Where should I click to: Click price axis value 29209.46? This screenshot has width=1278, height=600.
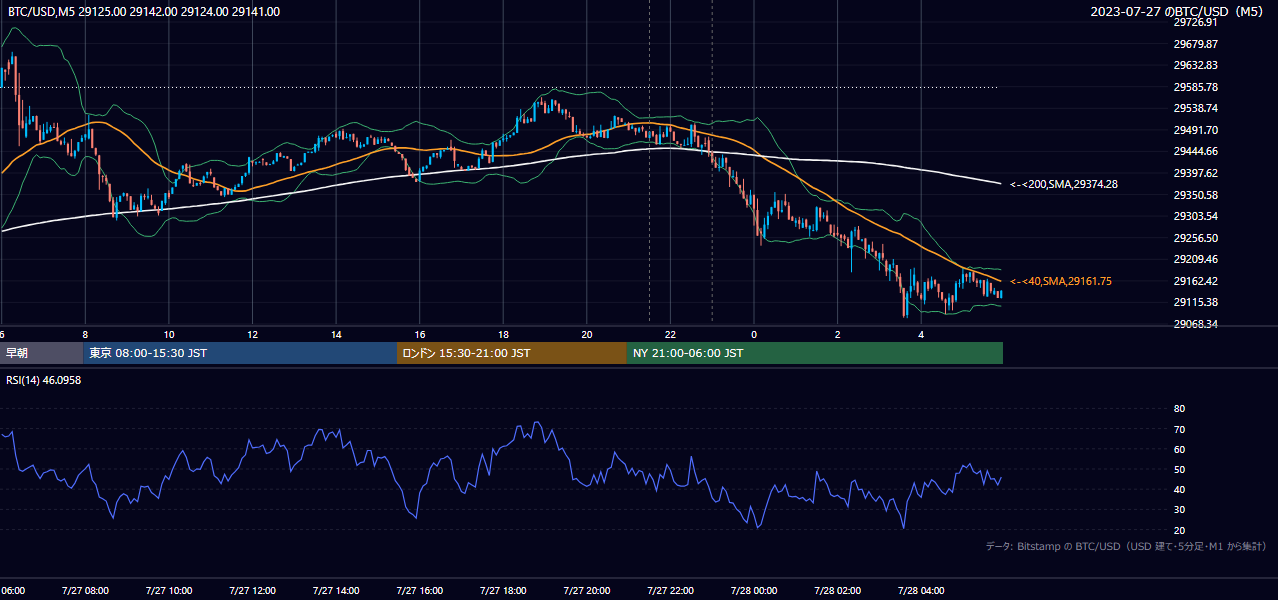coord(1195,259)
